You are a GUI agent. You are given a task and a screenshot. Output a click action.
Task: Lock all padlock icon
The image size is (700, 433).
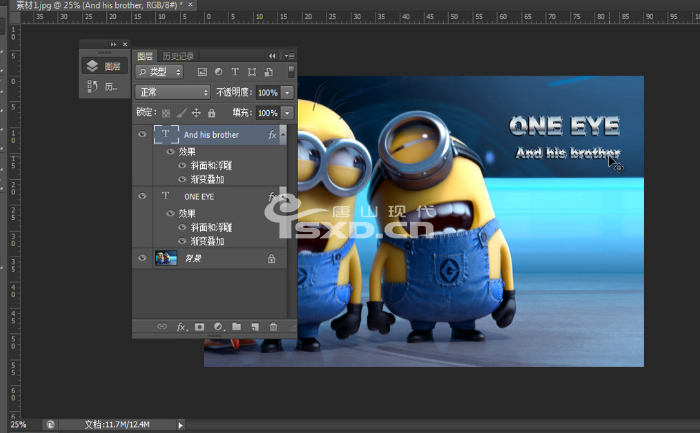point(212,113)
